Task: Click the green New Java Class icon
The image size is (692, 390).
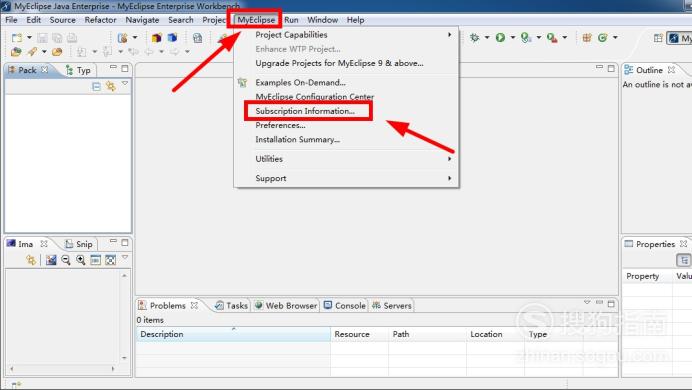Action: coord(602,38)
